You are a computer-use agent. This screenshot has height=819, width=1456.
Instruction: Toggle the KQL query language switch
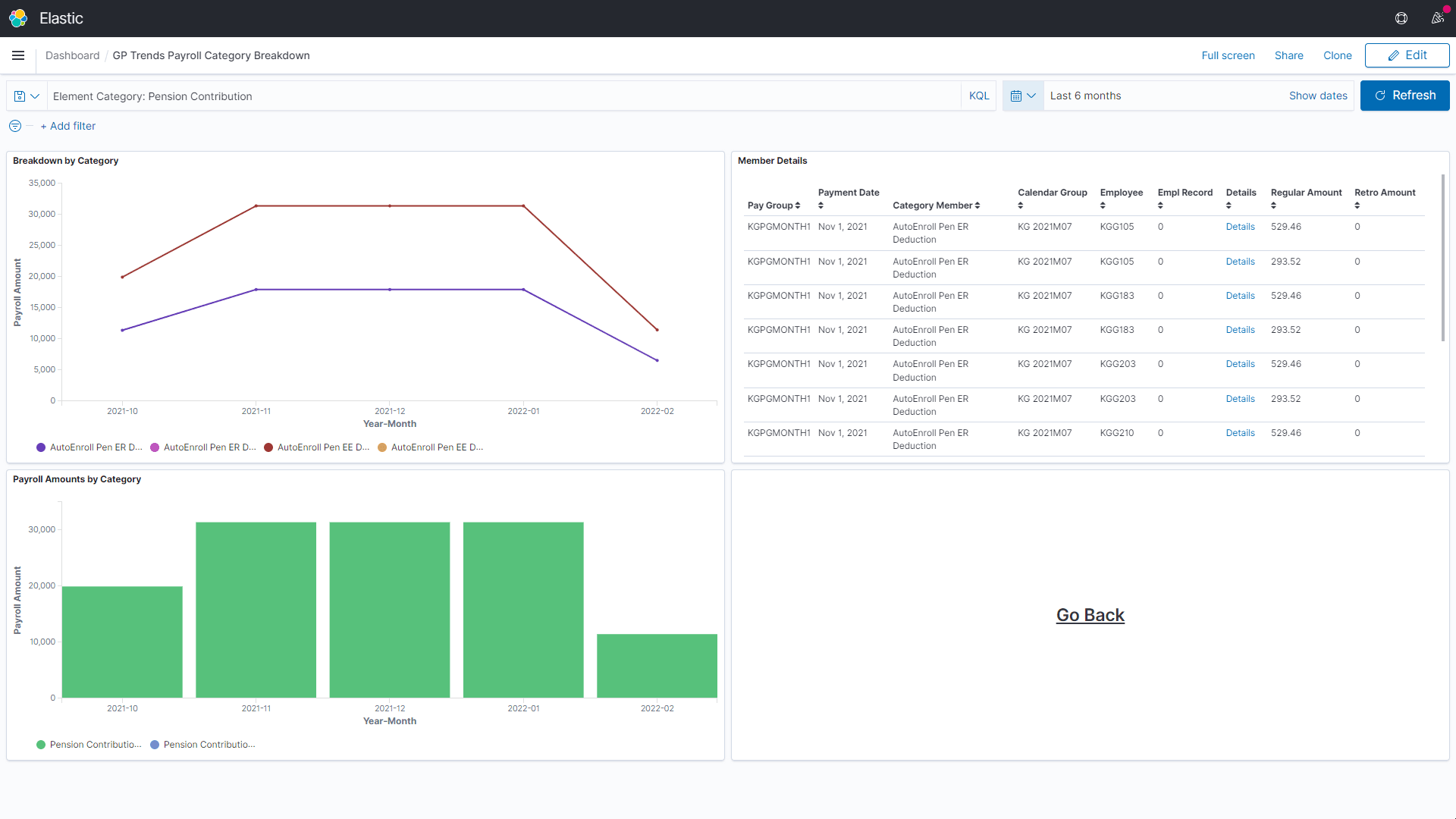coord(978,96)
